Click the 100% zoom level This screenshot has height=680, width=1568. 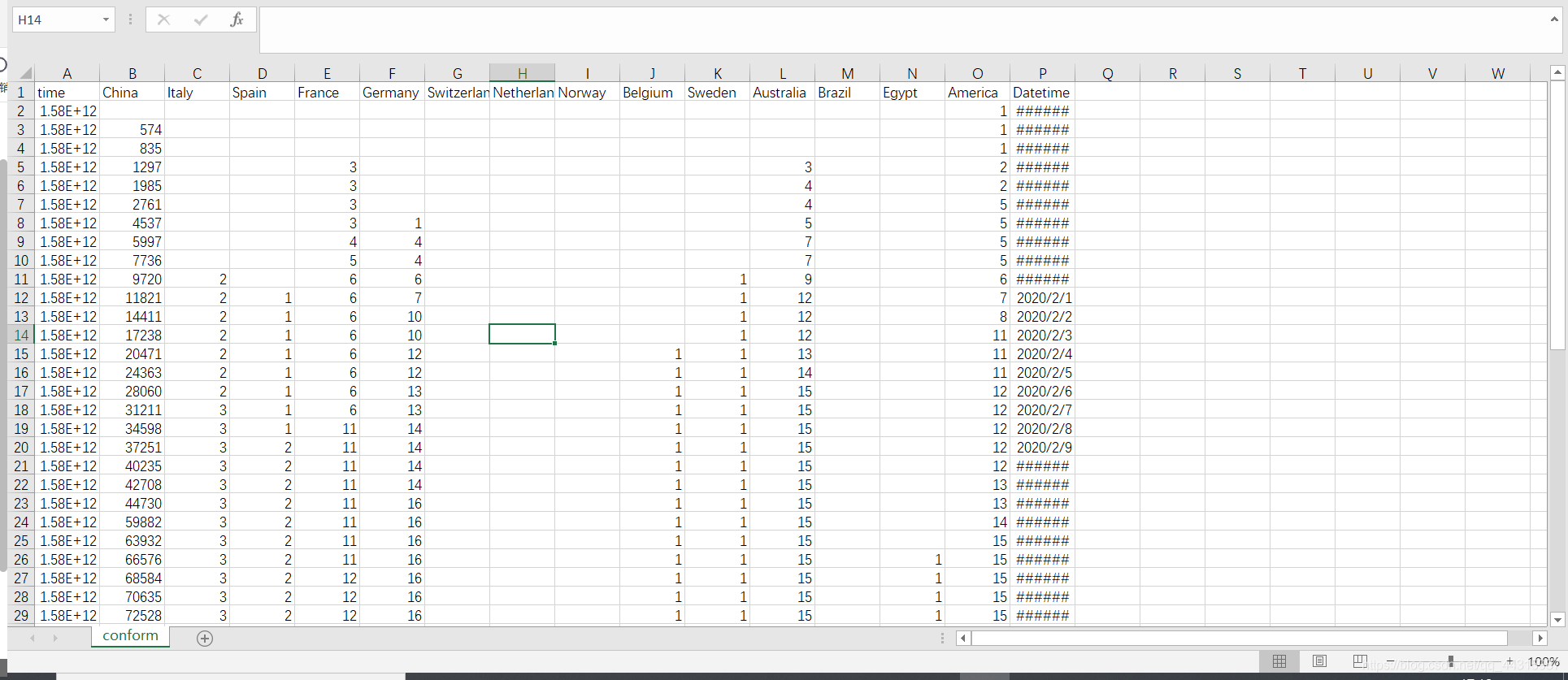click(1543, 662)
